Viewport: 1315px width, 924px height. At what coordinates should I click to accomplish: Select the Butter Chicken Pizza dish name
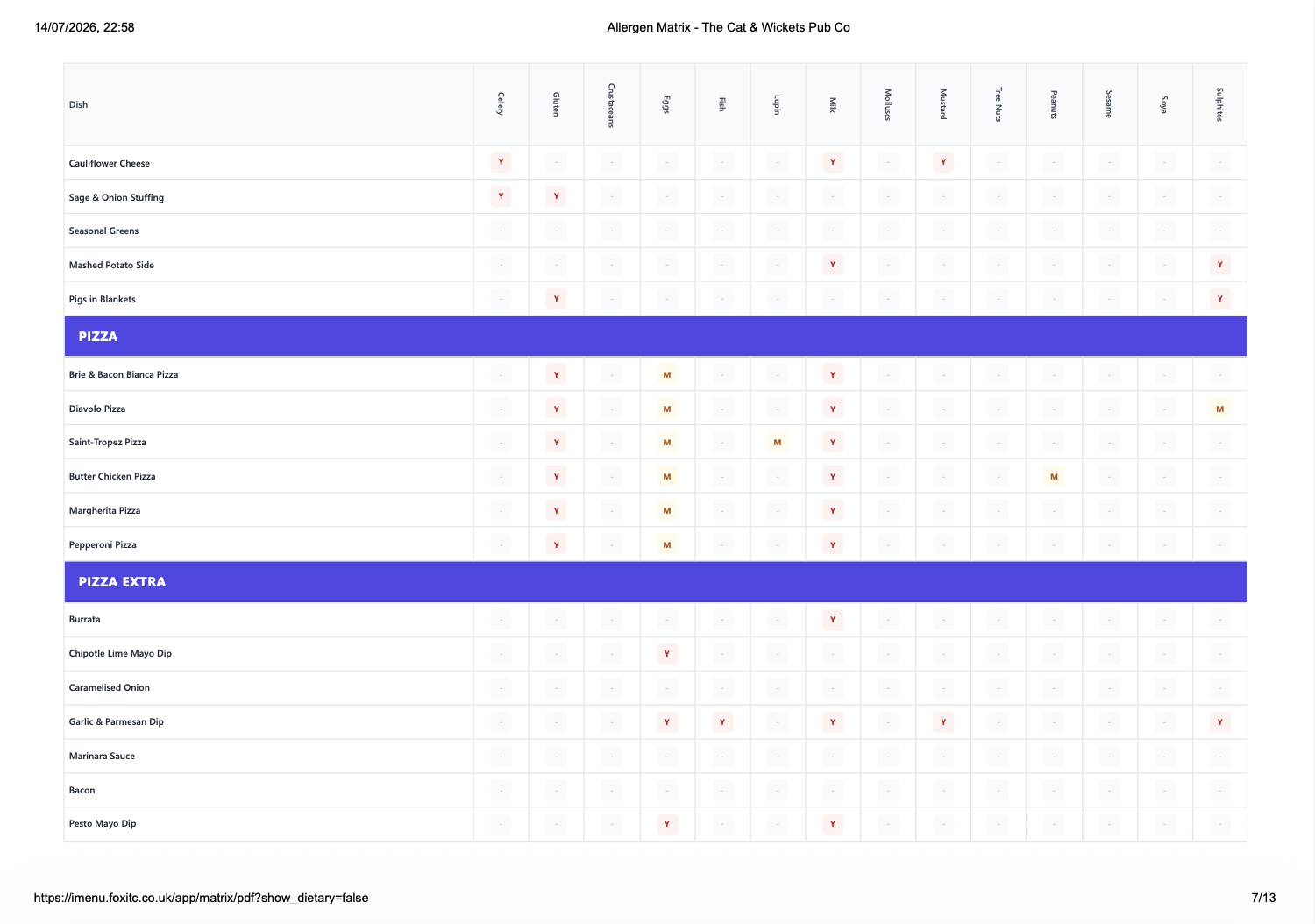coord(112,476)
